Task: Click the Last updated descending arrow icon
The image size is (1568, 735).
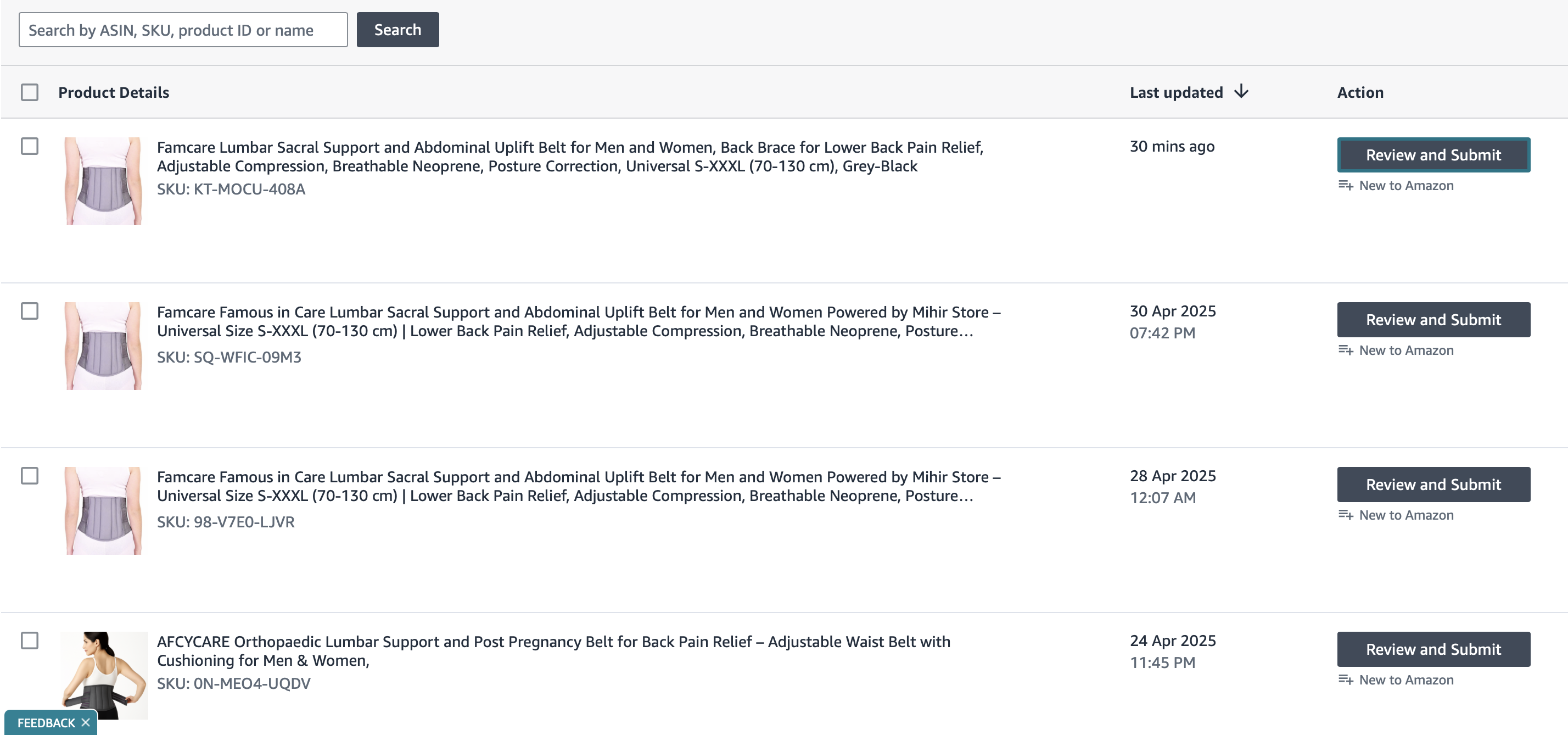Action: coord(1241,92)
